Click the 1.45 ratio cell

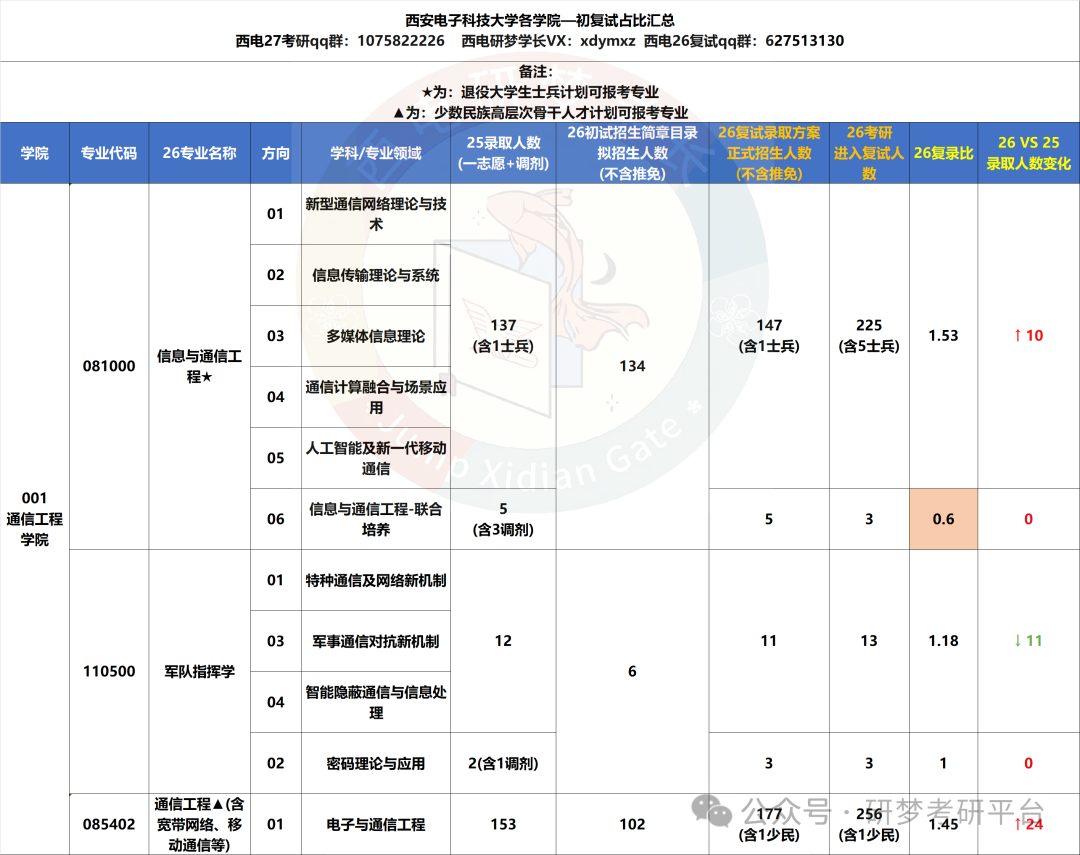tap(943, 824)
